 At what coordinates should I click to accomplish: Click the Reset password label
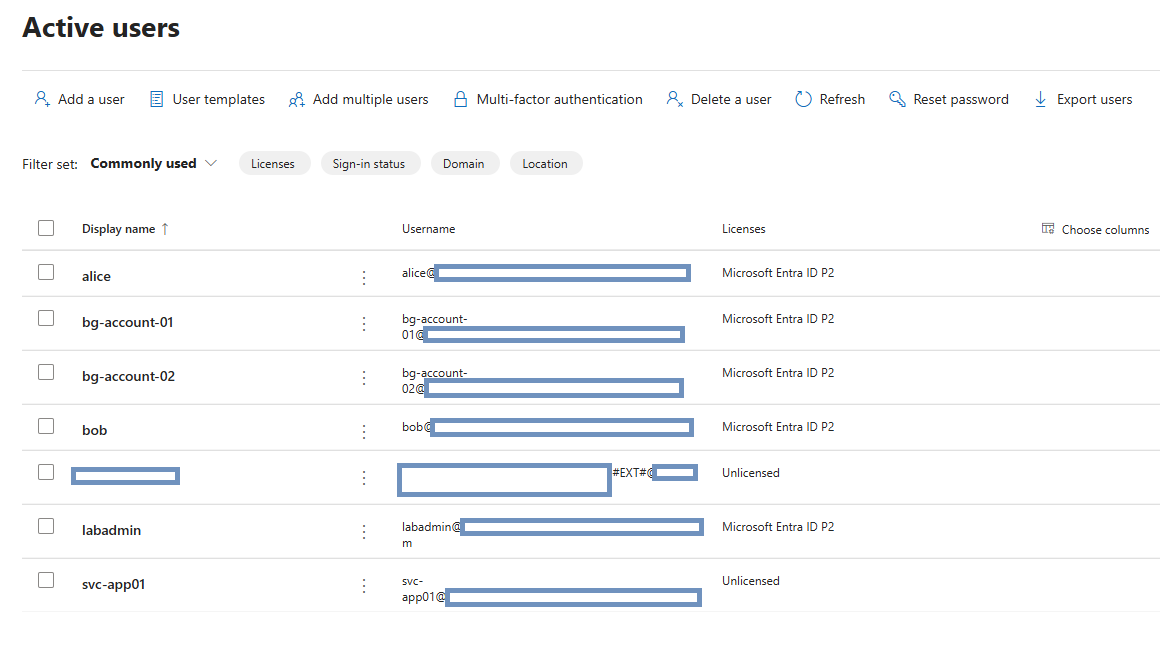[x=960, y=99]
